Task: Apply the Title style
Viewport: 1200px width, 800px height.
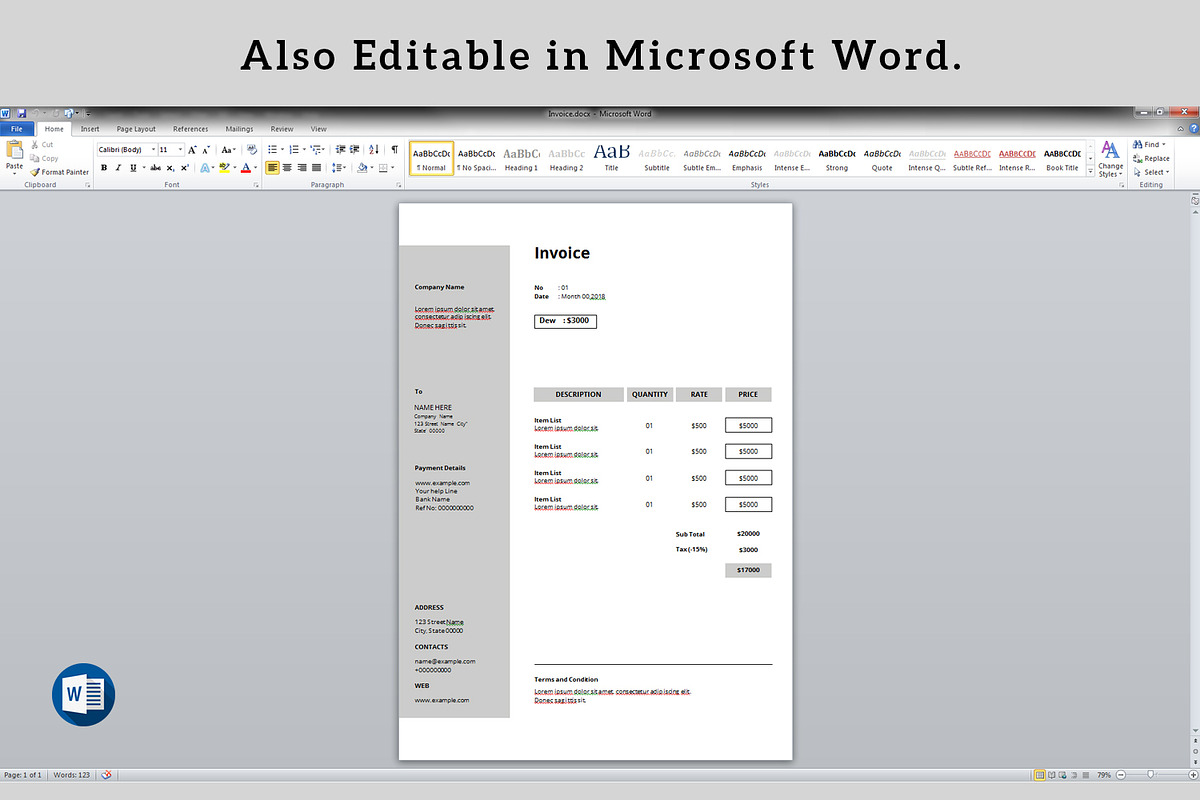Action: pyautogui.click(x=611, y=158)
